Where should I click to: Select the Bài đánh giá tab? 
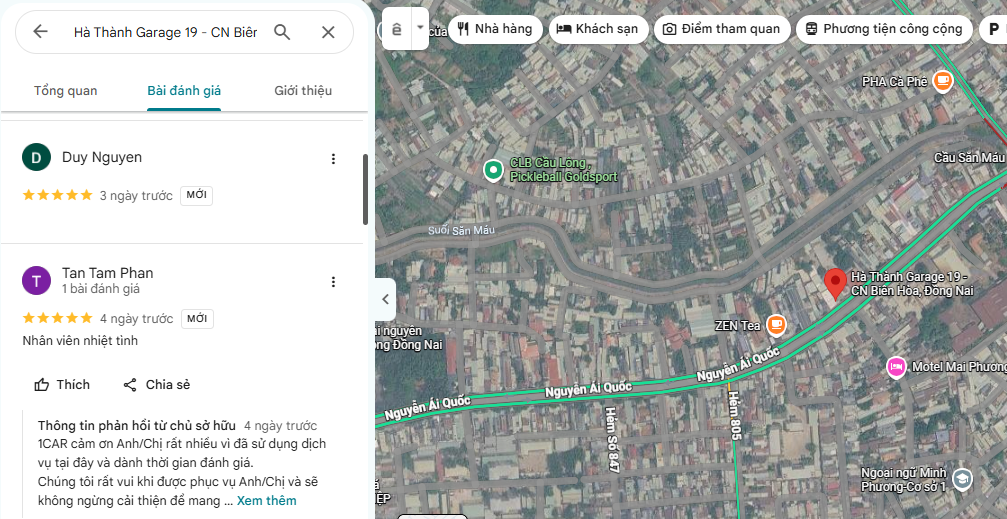[x=184, y=91]
